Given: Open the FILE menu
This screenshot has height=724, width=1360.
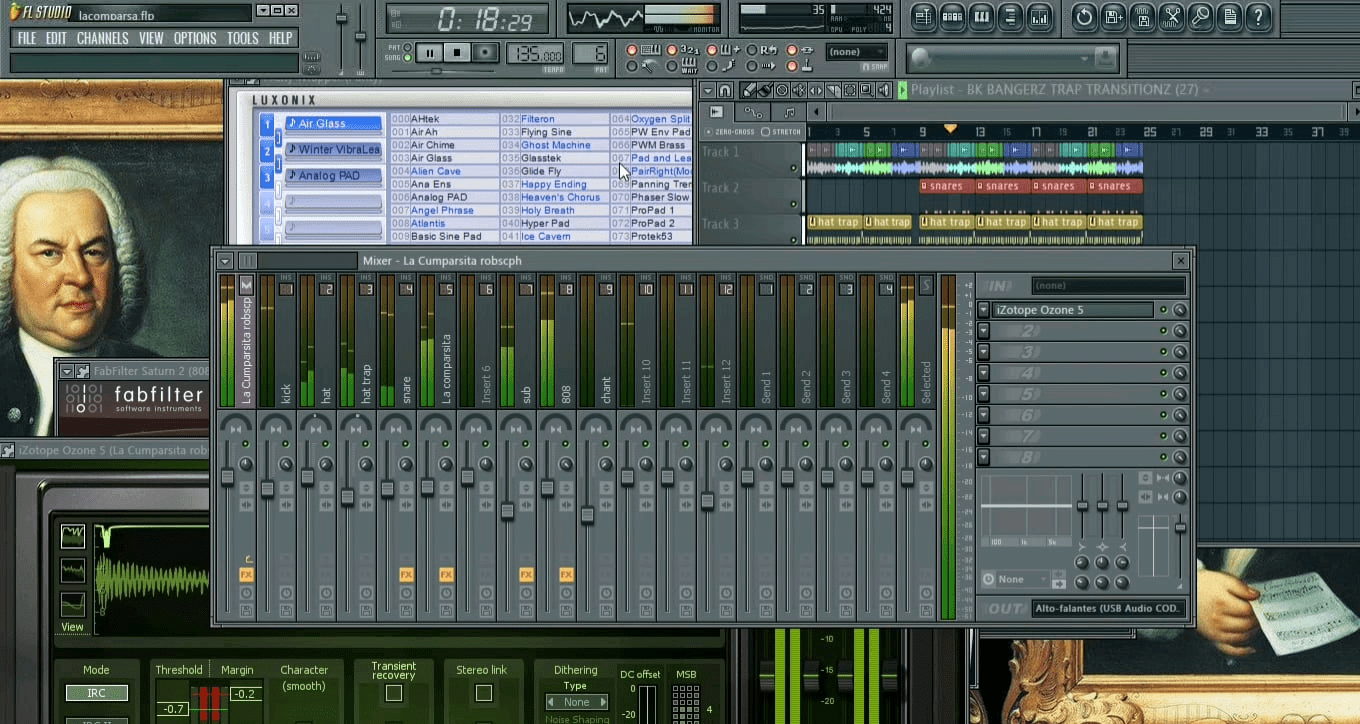Looking at the screenshot, I should coord(27,38).
